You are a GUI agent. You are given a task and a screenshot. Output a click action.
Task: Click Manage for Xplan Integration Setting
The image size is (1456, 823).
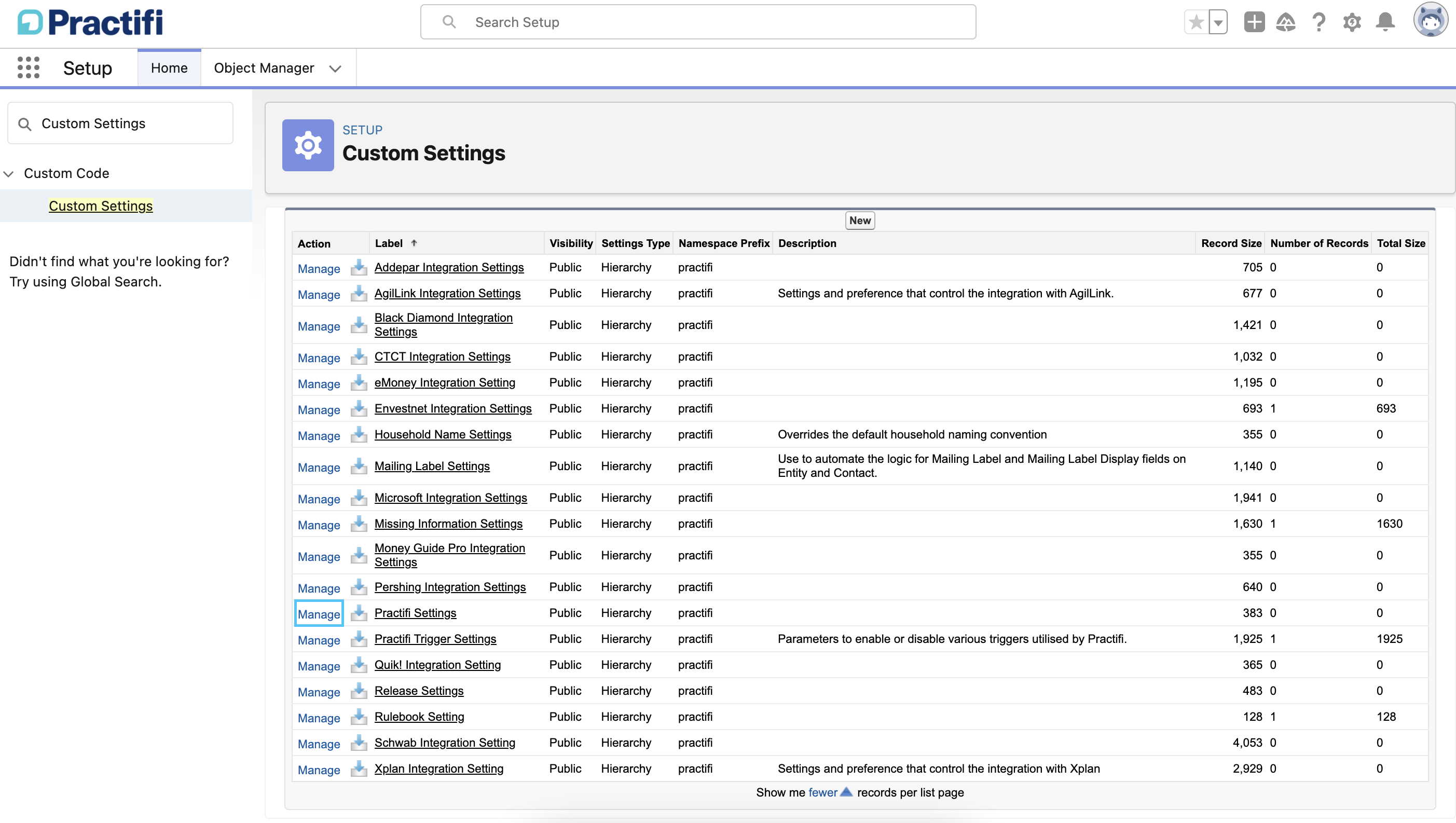[x=319, y=770]
